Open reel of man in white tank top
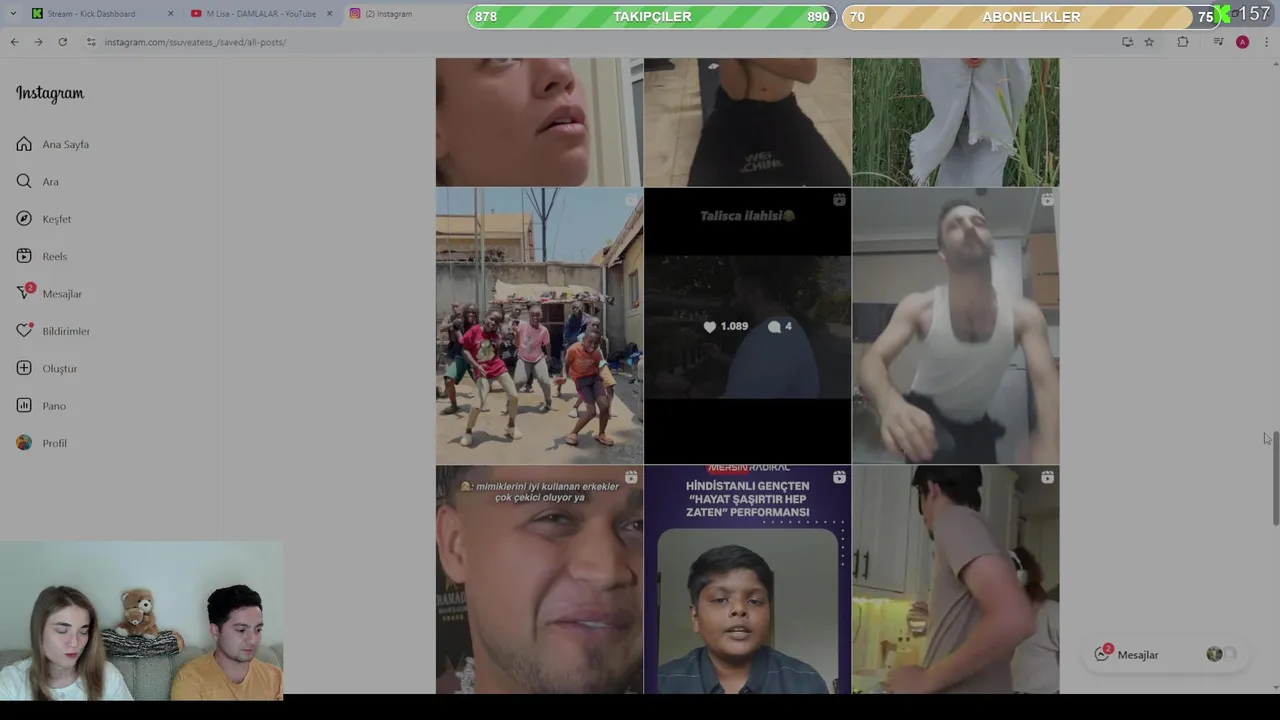Viewport: 1280px width, 720px height. tap(955, 326)
